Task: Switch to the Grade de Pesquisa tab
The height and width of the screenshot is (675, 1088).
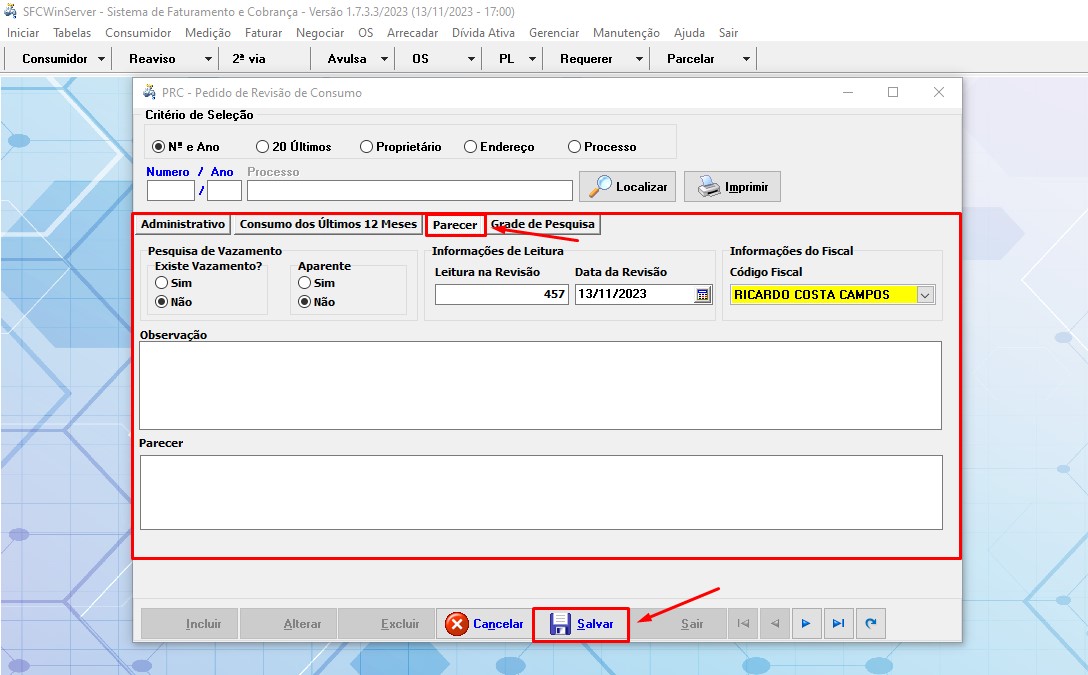Action: click(543, 224)
